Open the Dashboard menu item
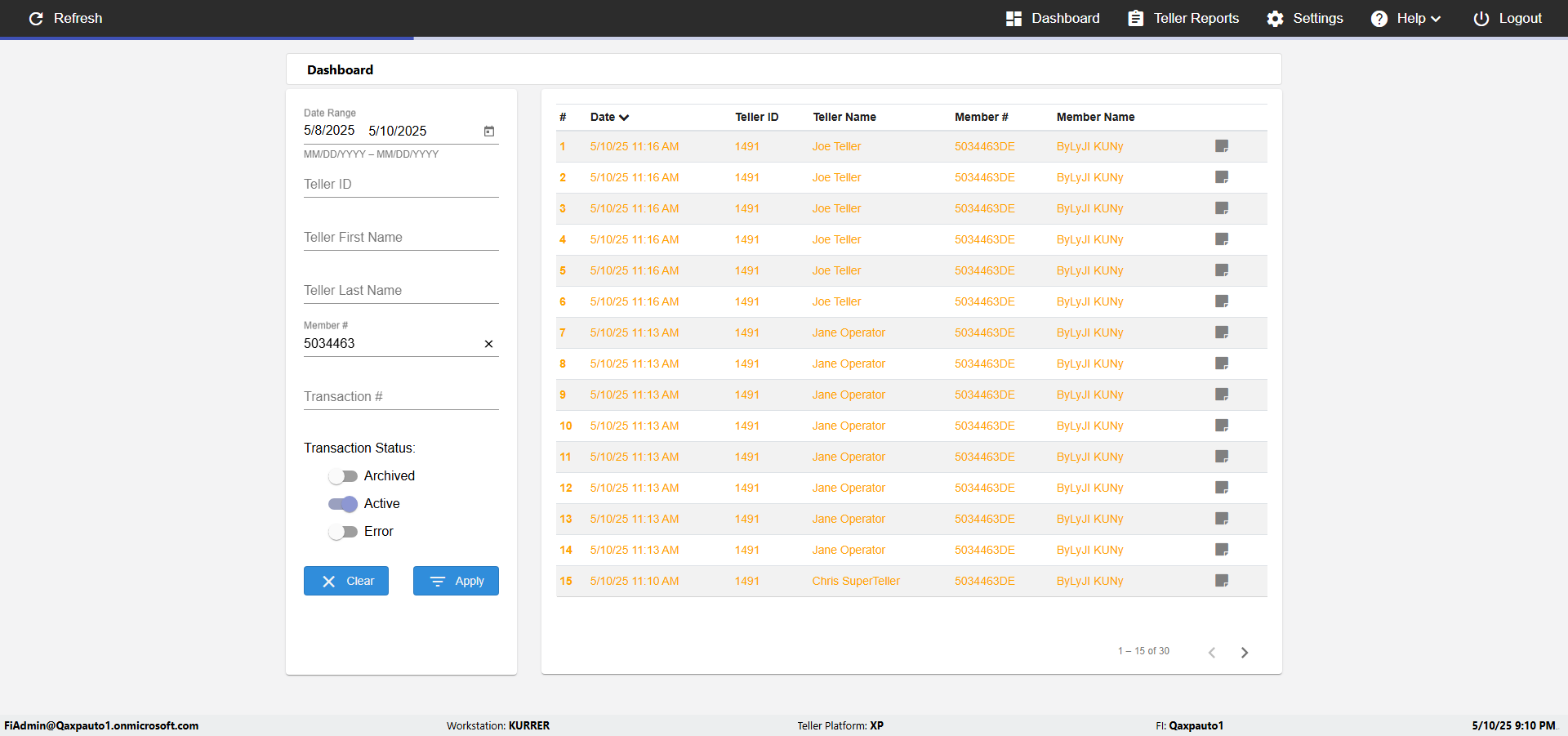1568x736 pixels. pos(1053,18)
